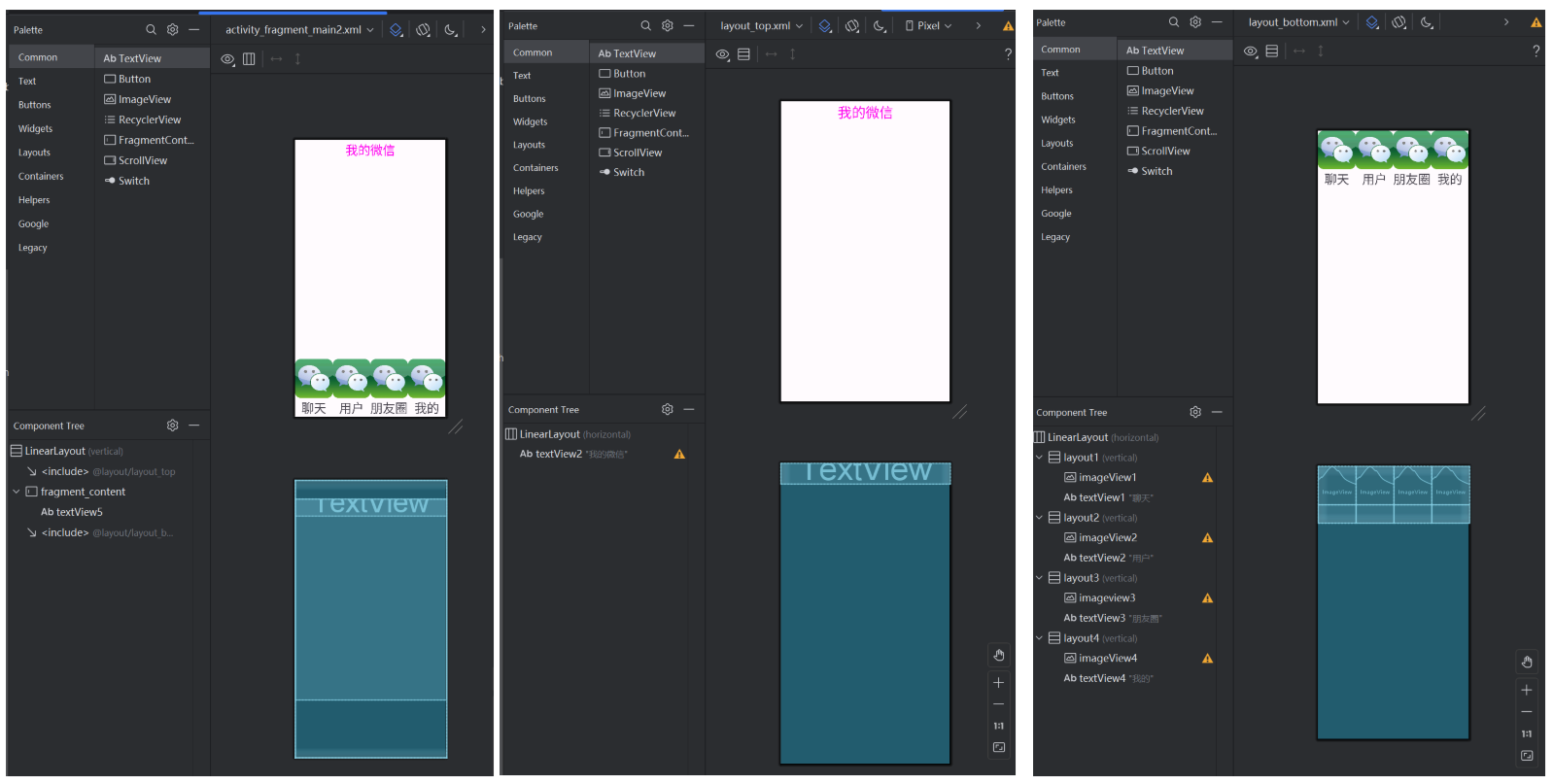1553x784 pixels.
Task: Zoom out with minus in layout_top canvas
Action: click(x=998, y=704)
